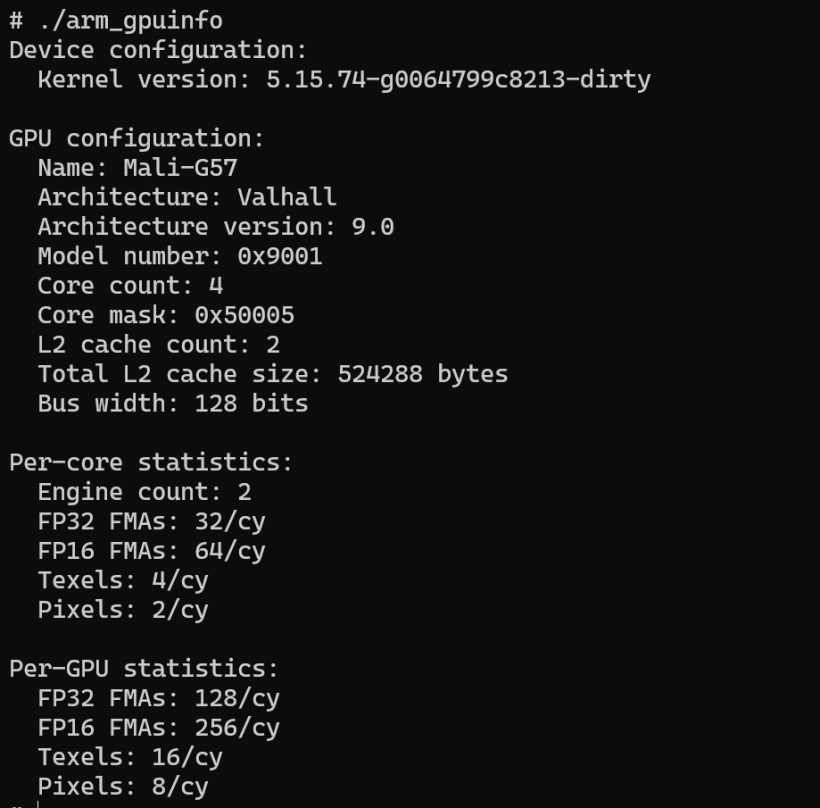Click the Core count: 4 line
This screenshot has width=820, height=808.
pyautogui.click(x=130, y=285)
